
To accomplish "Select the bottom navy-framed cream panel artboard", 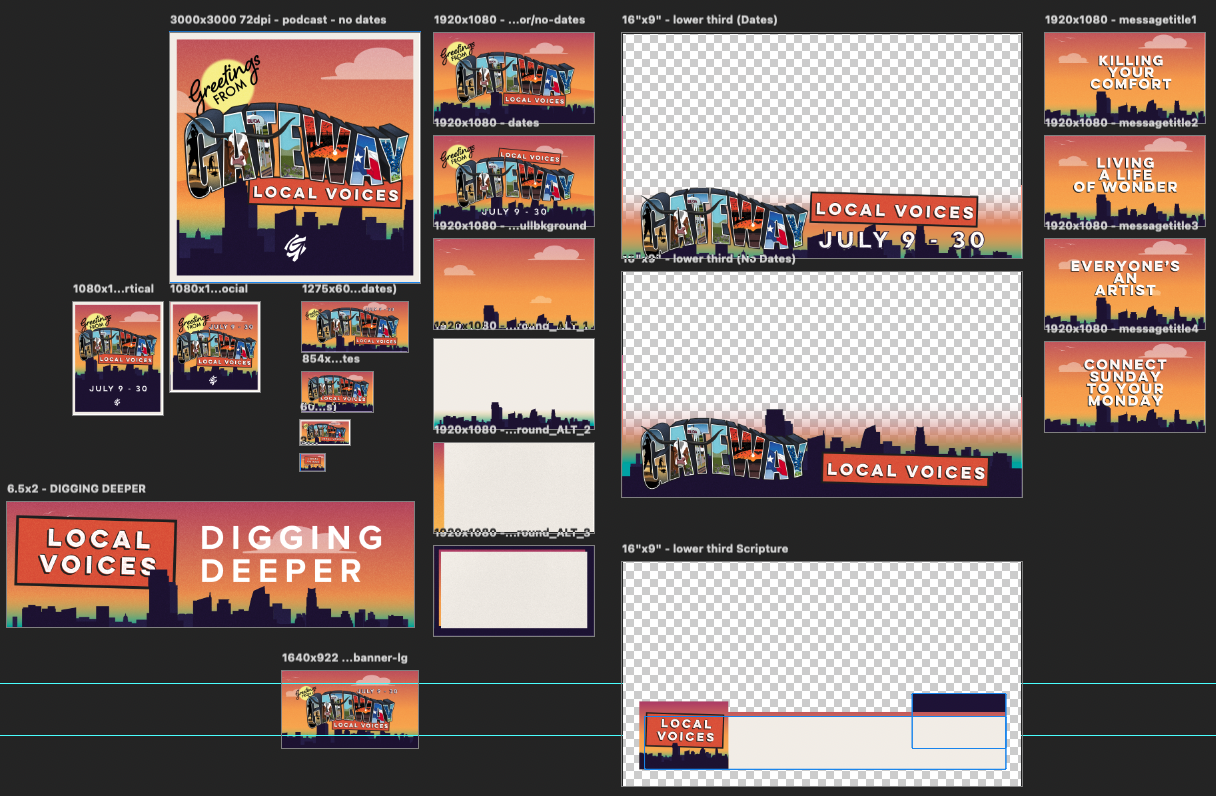I will point(514,590).
